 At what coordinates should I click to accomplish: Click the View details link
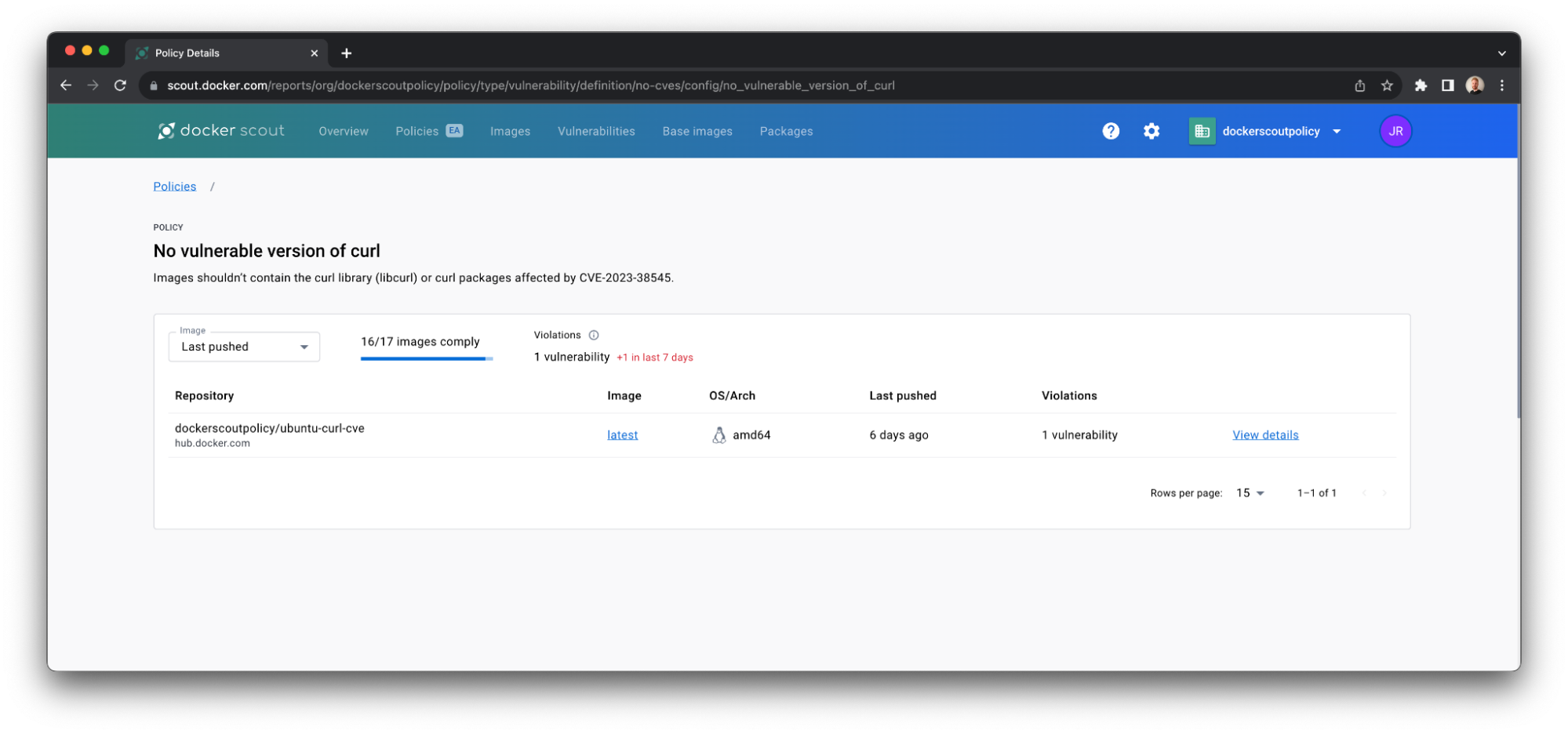(x=1264, y=435)
